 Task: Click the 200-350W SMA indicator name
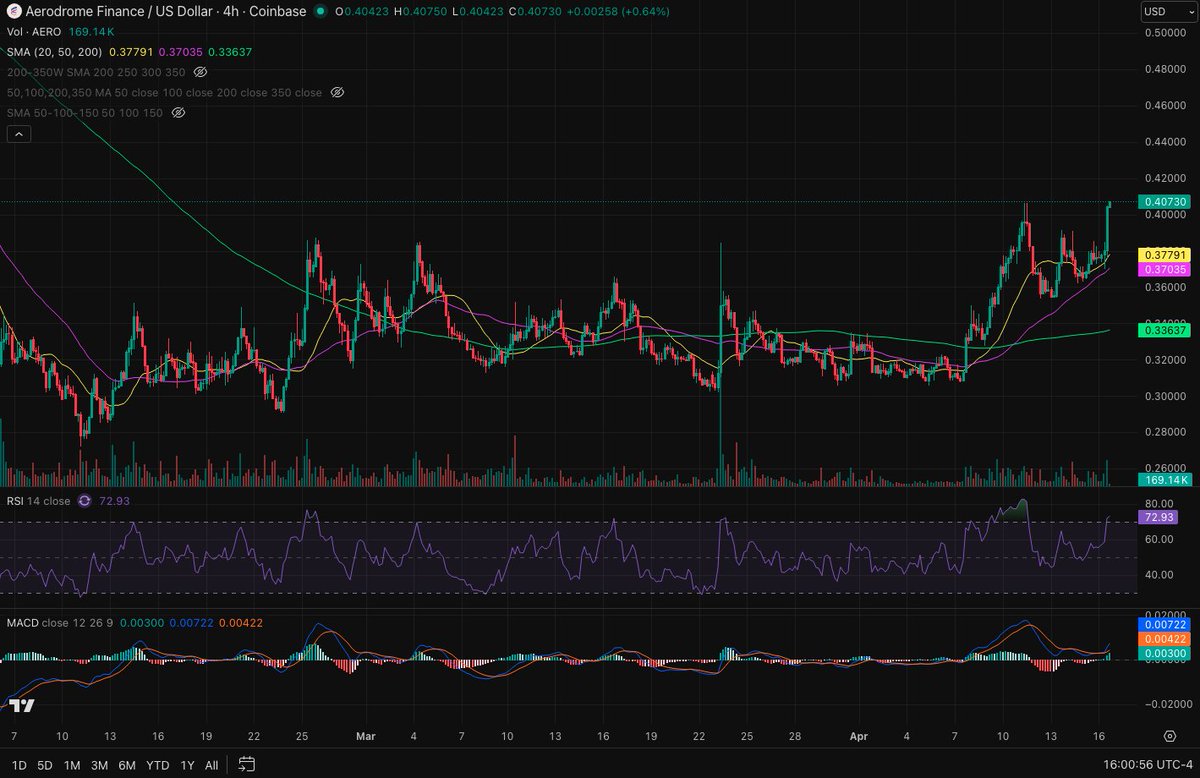point(96,72)
